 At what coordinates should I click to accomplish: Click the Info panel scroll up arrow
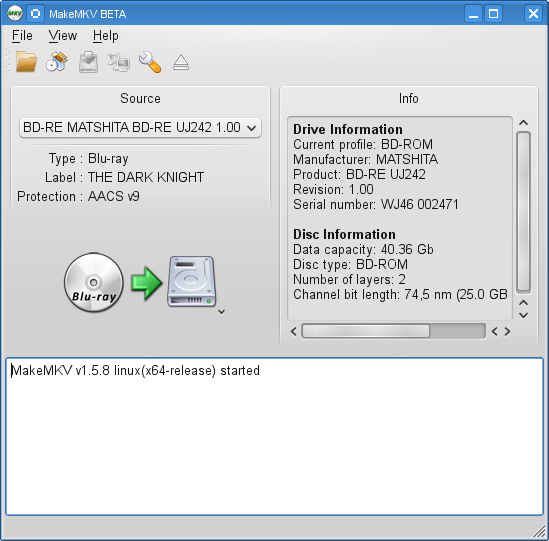[x=523, y=123]
